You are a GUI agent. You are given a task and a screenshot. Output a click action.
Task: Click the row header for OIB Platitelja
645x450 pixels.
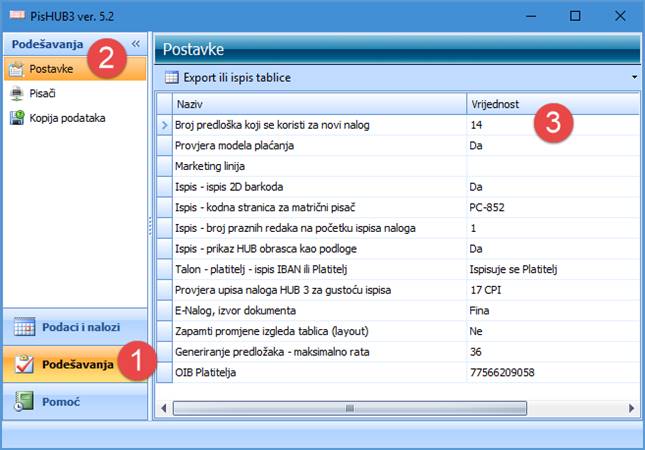pyautogui.click(x=165, y=372)
